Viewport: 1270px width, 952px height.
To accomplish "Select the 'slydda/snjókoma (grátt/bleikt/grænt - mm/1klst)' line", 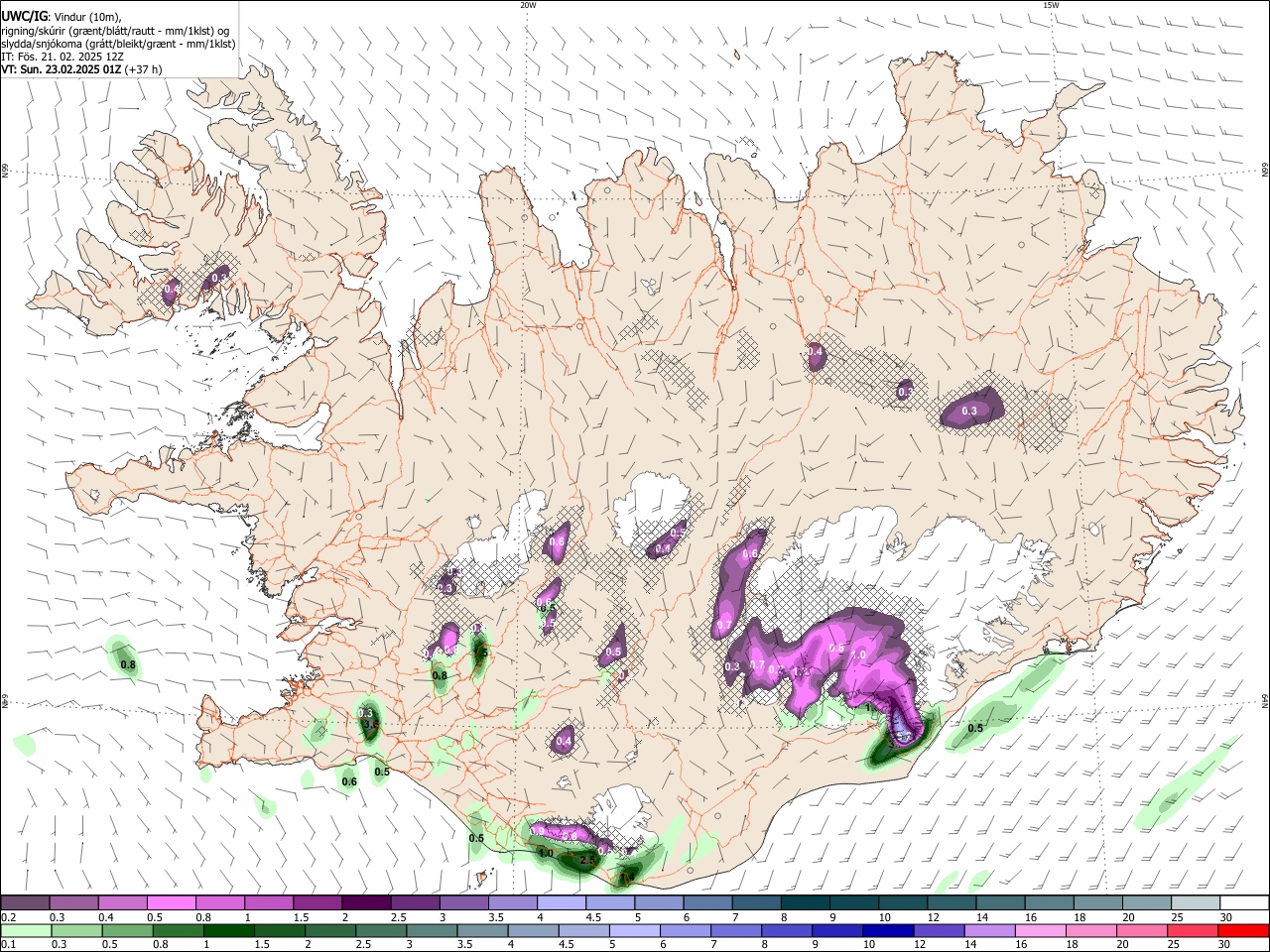I will click(118, 44).
